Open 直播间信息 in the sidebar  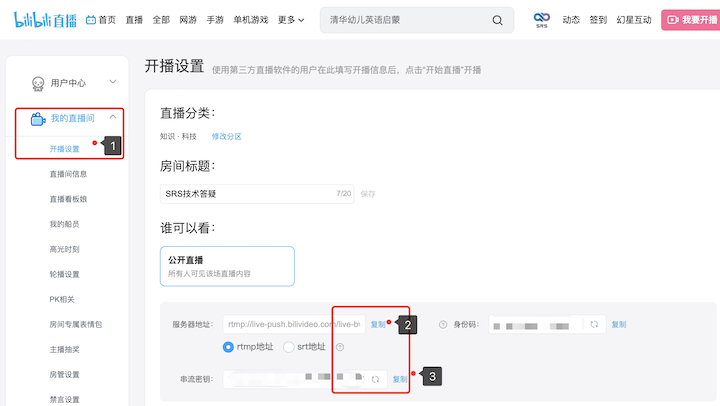pos(69,174)
